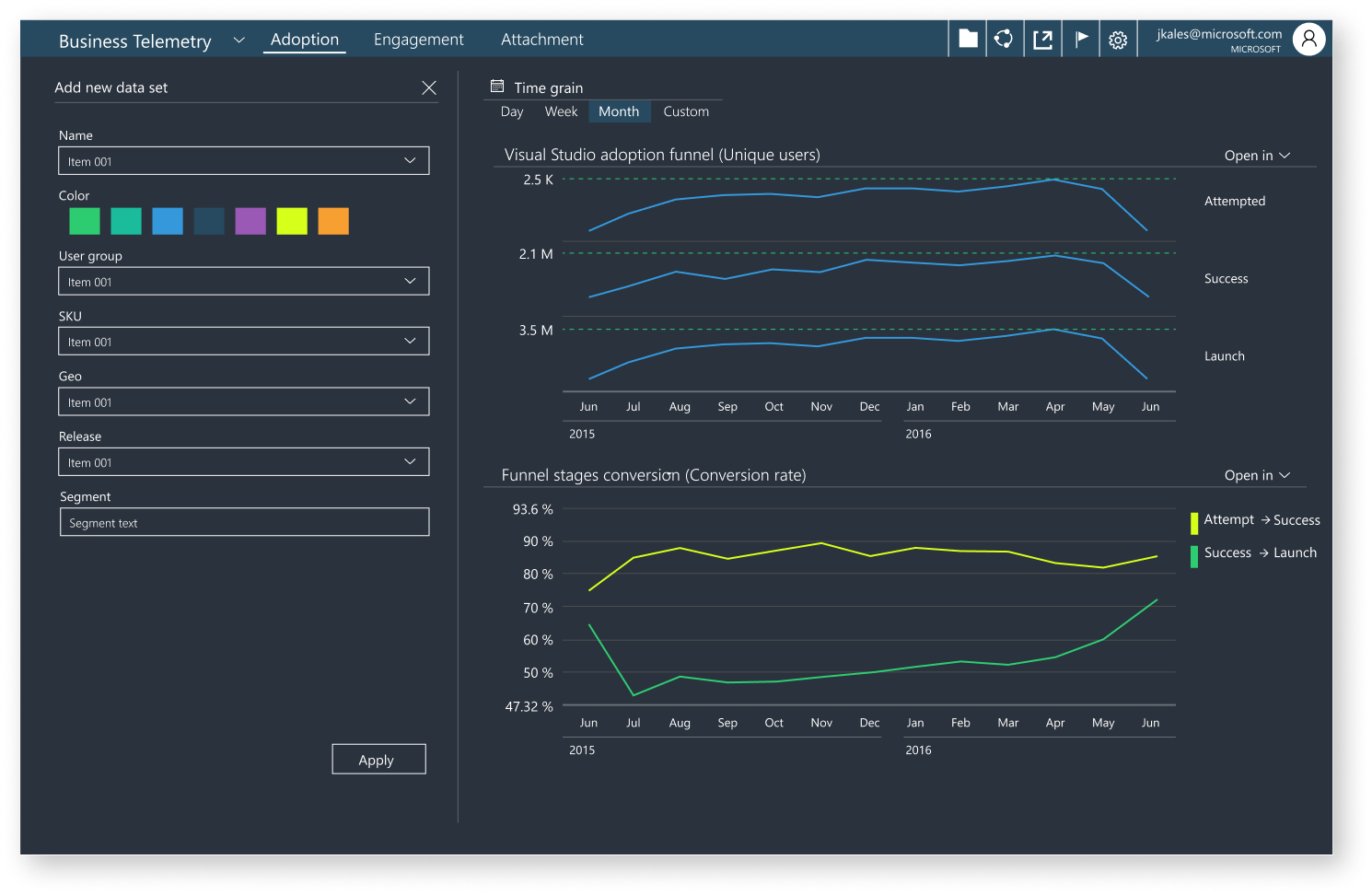
Task: Click the Success series label in funnel chart
Action: 1227,278
